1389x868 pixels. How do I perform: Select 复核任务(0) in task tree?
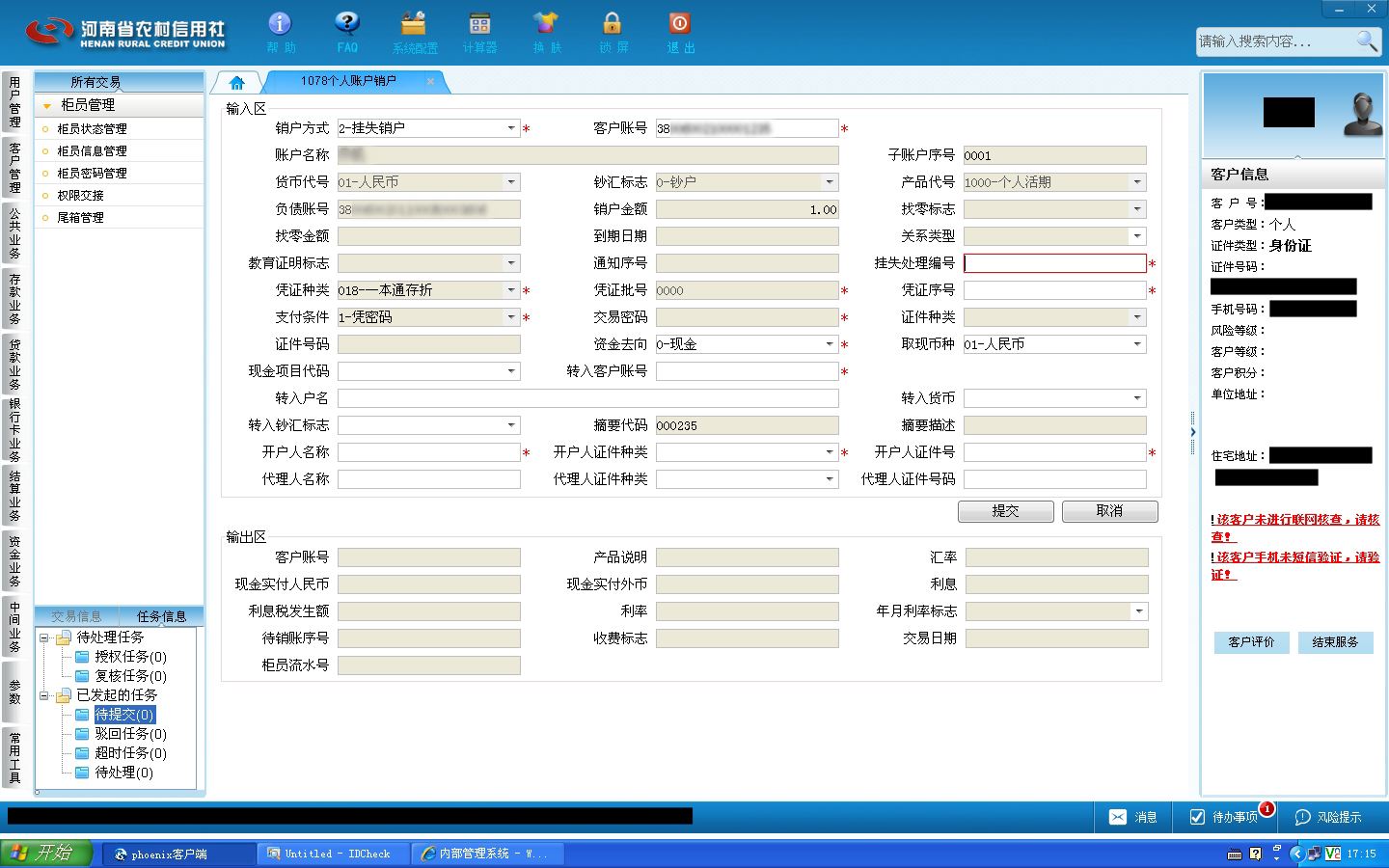pos(130,676)
